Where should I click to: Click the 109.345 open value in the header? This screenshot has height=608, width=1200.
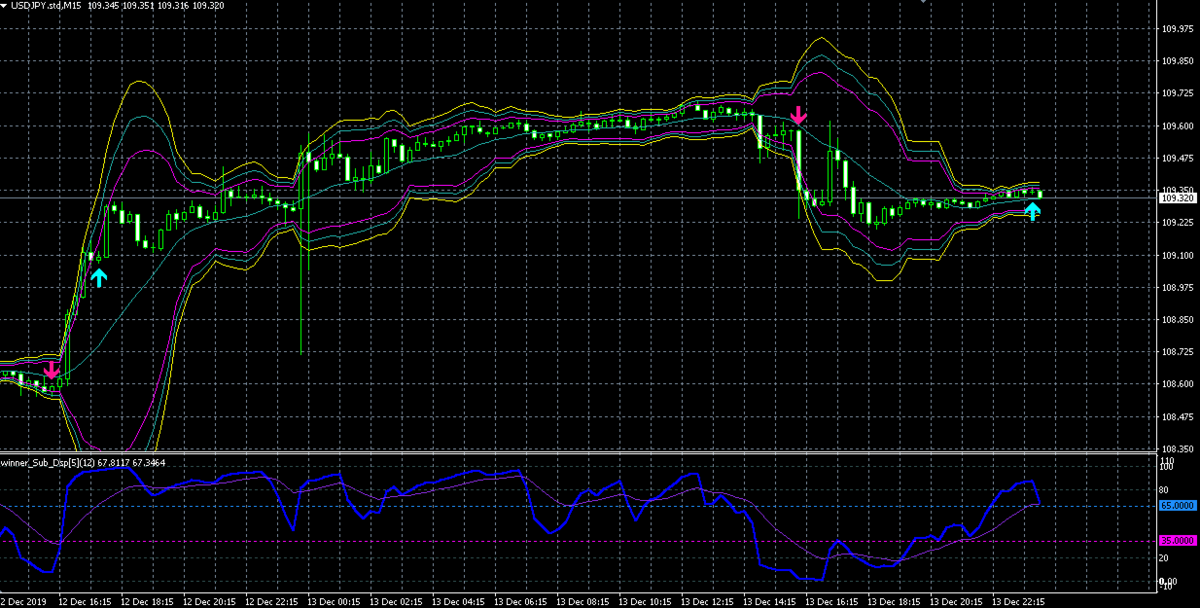pyautogui.click(x=104, y=6)
